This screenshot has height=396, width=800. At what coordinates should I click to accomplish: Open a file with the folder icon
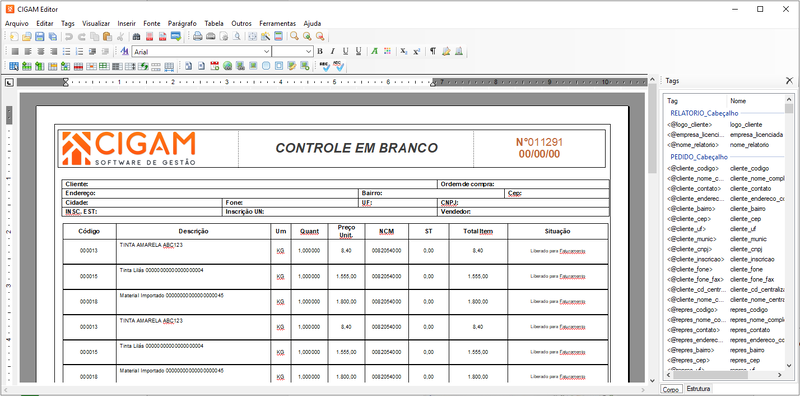[27, 36]
